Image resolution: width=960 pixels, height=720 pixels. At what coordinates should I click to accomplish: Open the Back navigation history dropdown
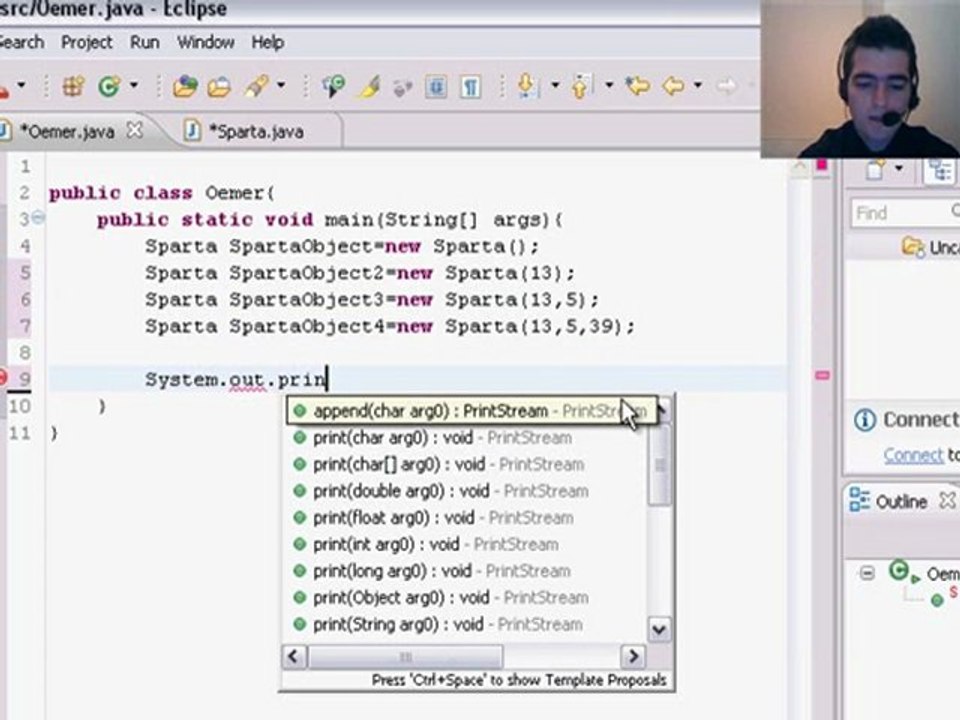[x=698, y=86]
